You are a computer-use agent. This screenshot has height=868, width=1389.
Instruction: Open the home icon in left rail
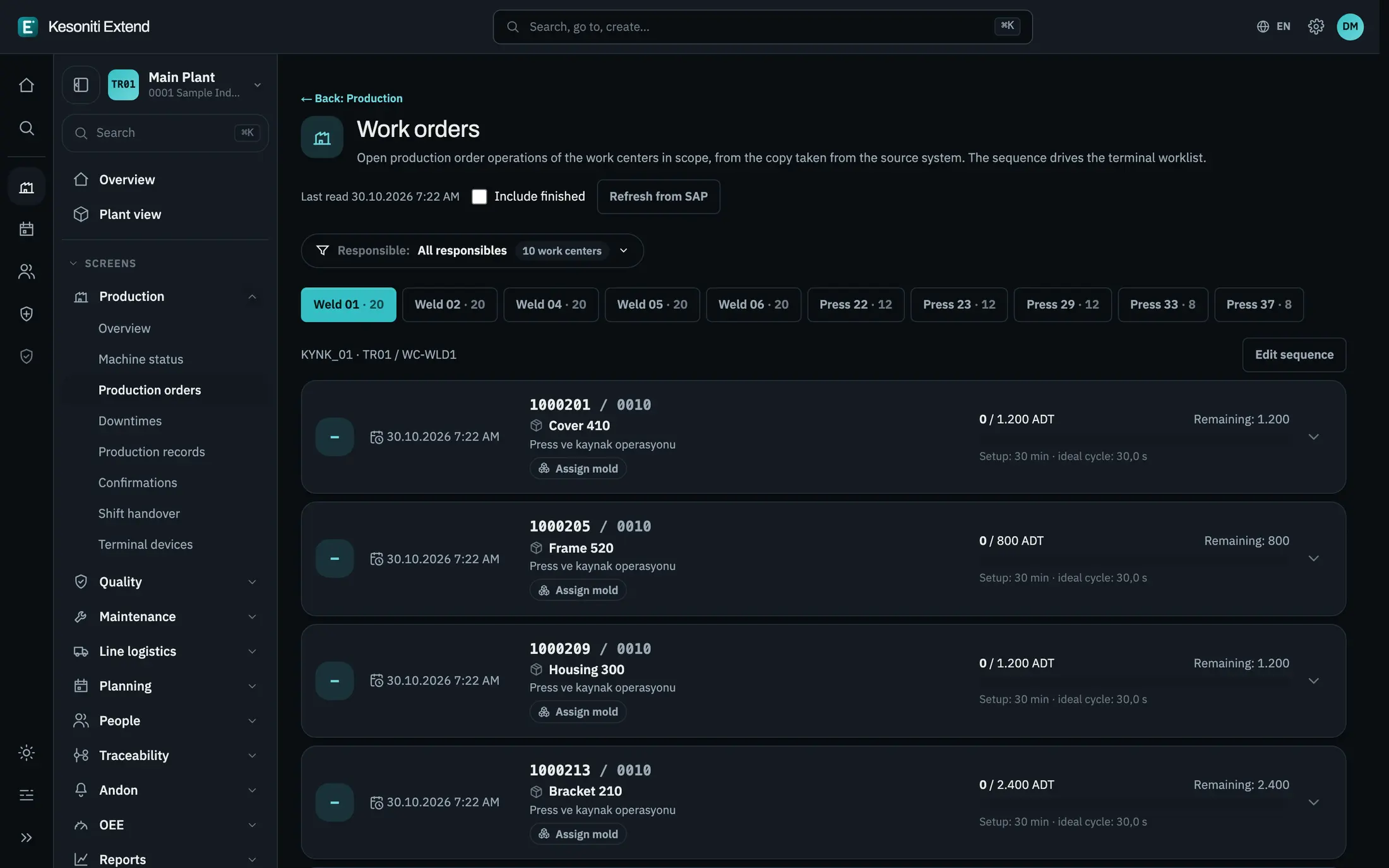27,85
